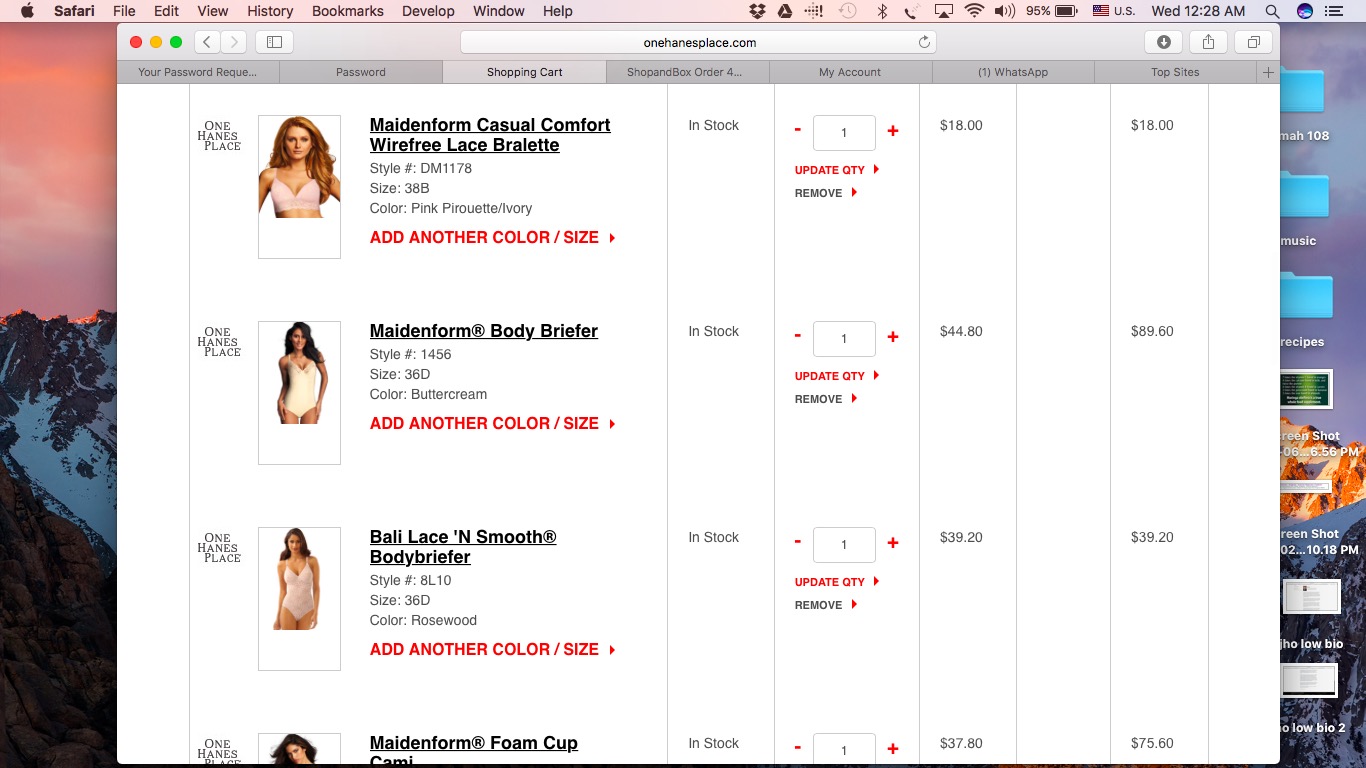Screen dimensions: 1366x768
Task: Open Spotlight search in the menu bar
Action: (x=1272, y=11)
